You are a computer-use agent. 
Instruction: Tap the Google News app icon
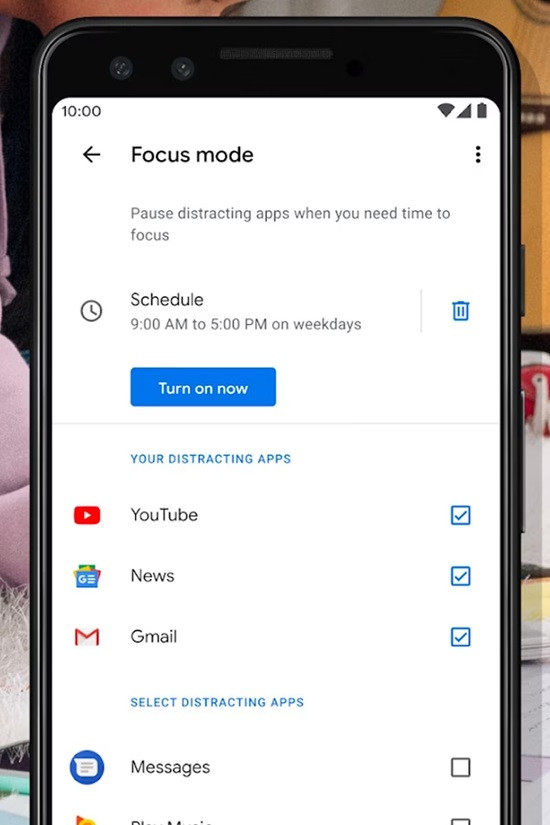pos(87,576)
